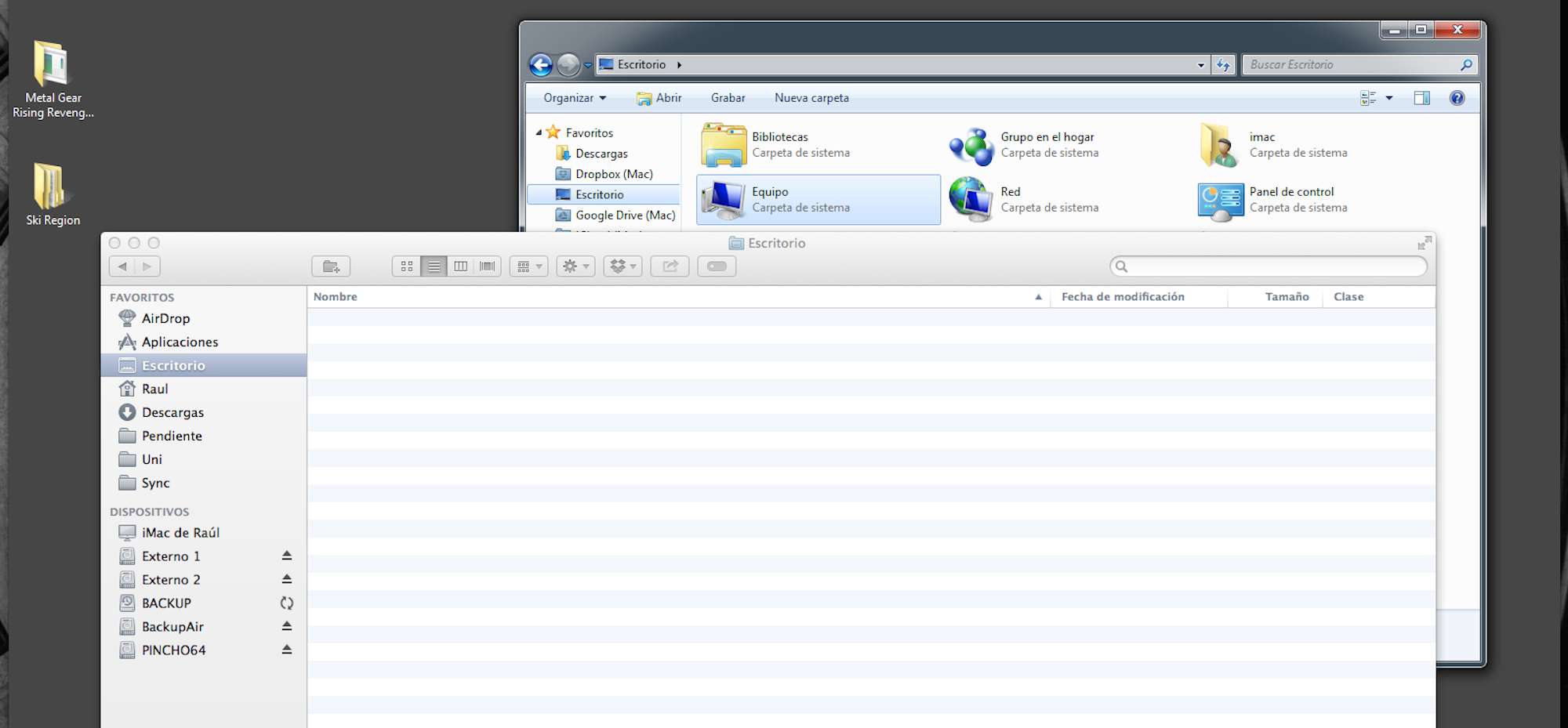Viewport: 1568px width, 728px height.
Task: Open Aplicaciones in Finder sidebar
Action: pos(204,342)
